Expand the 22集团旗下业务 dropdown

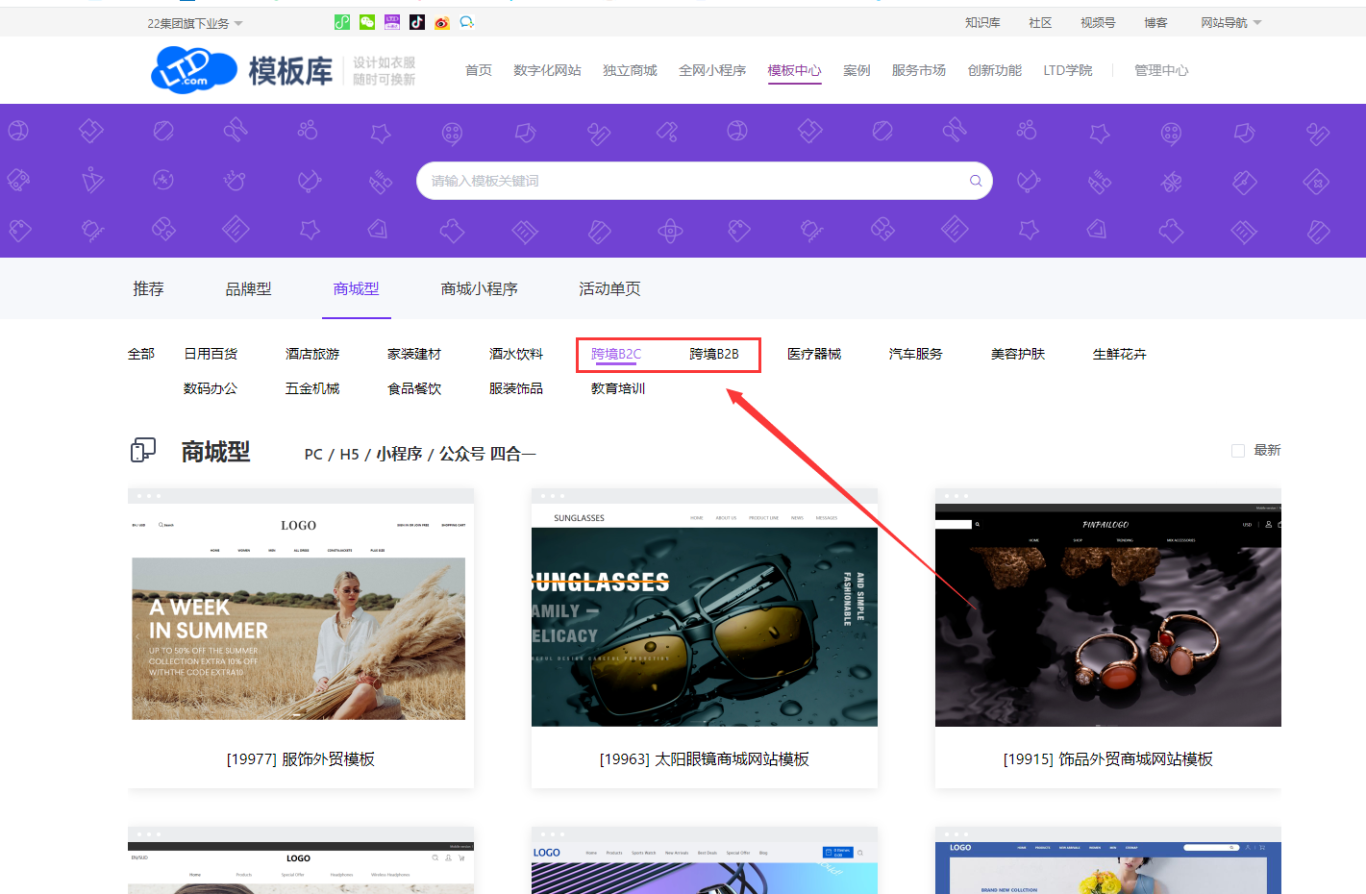[x=195, y=23]
